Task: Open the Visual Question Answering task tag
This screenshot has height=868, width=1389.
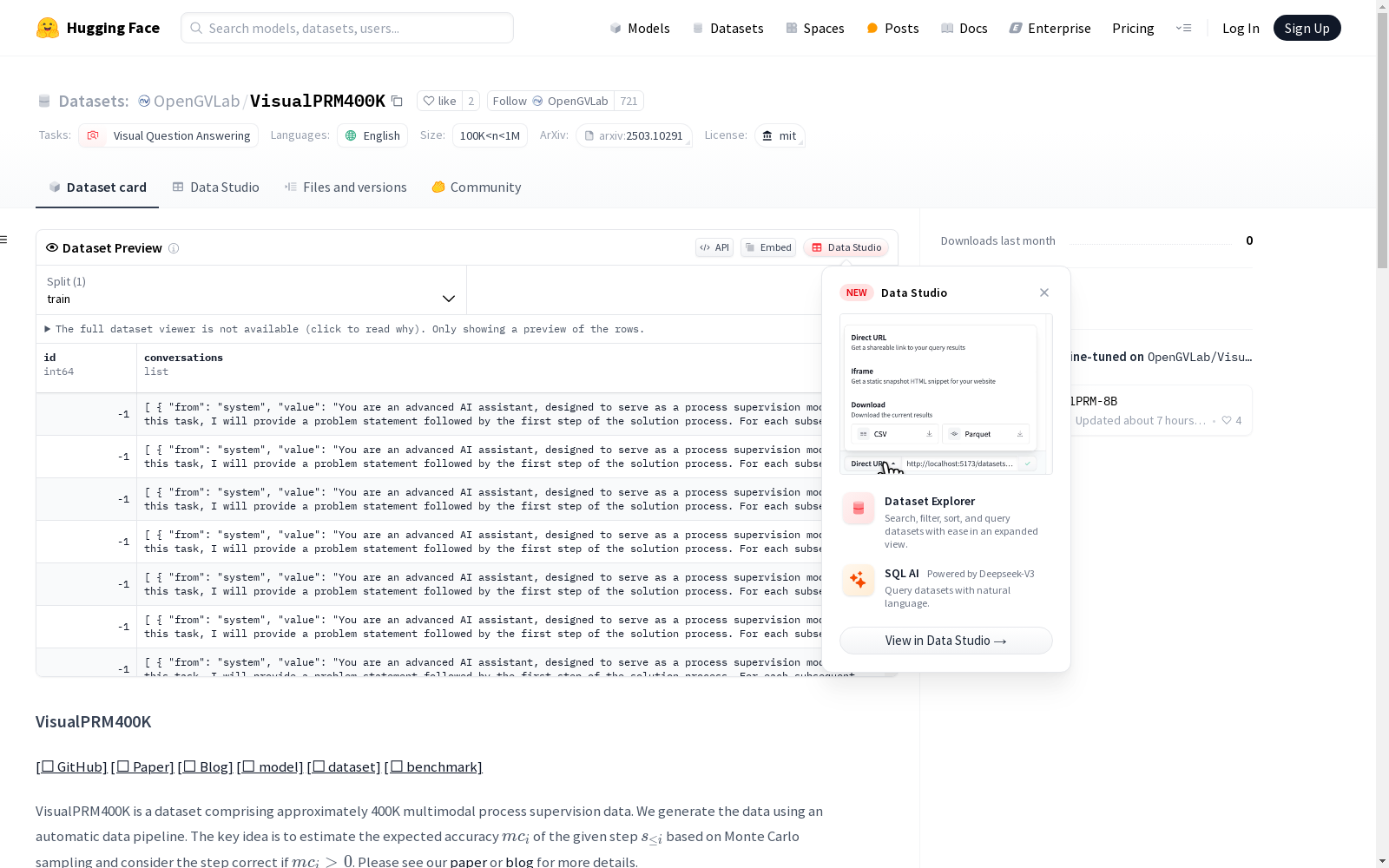Action: pyautogui.click(x=168, y=135)
